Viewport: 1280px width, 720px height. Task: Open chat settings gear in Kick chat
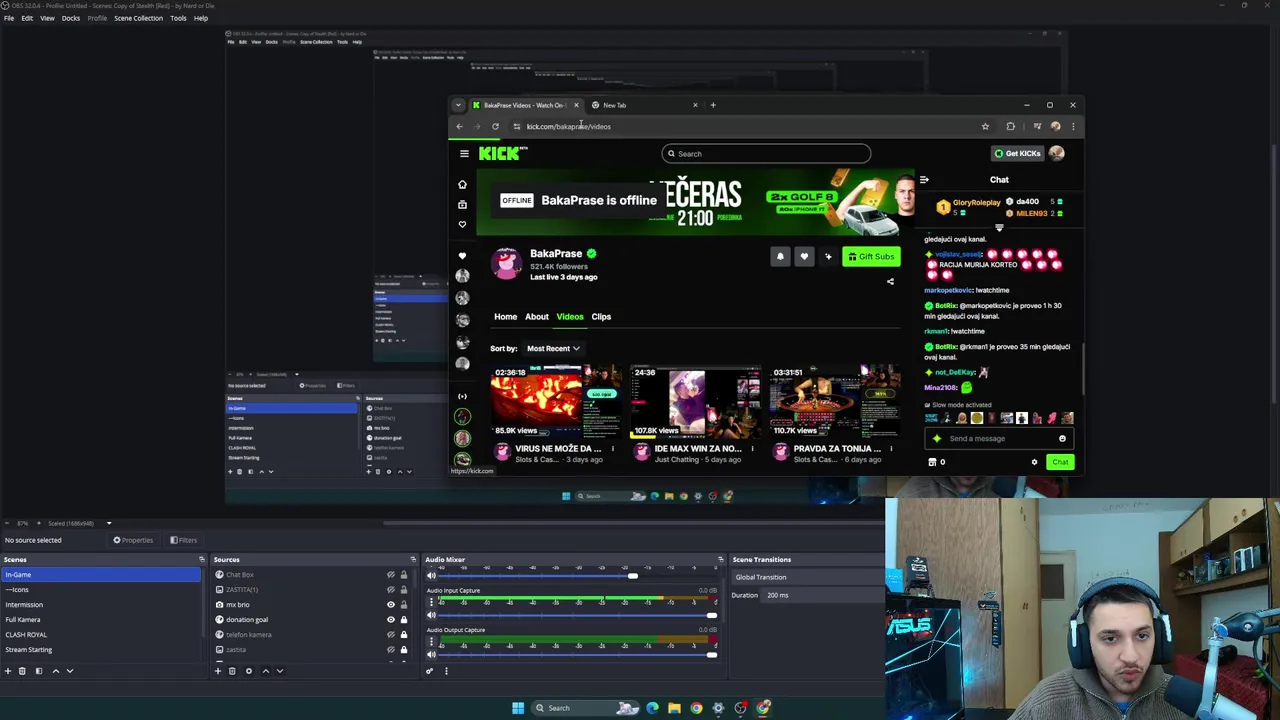point(1034,462)
